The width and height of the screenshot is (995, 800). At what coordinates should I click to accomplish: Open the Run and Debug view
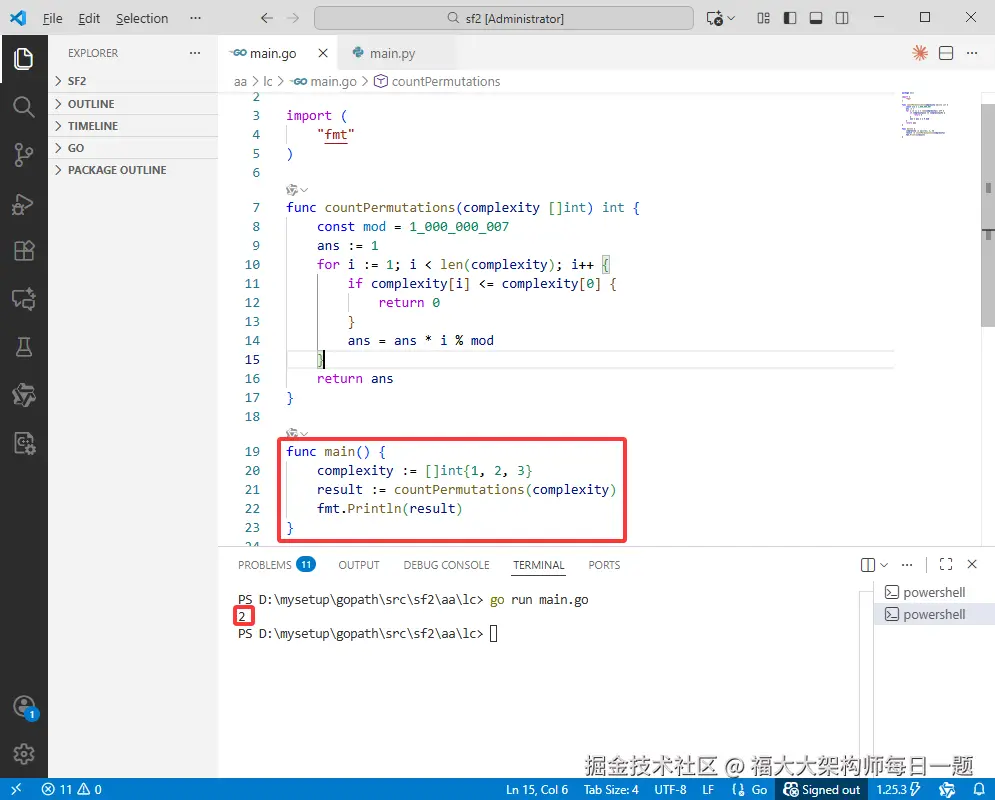click(23, 204)
